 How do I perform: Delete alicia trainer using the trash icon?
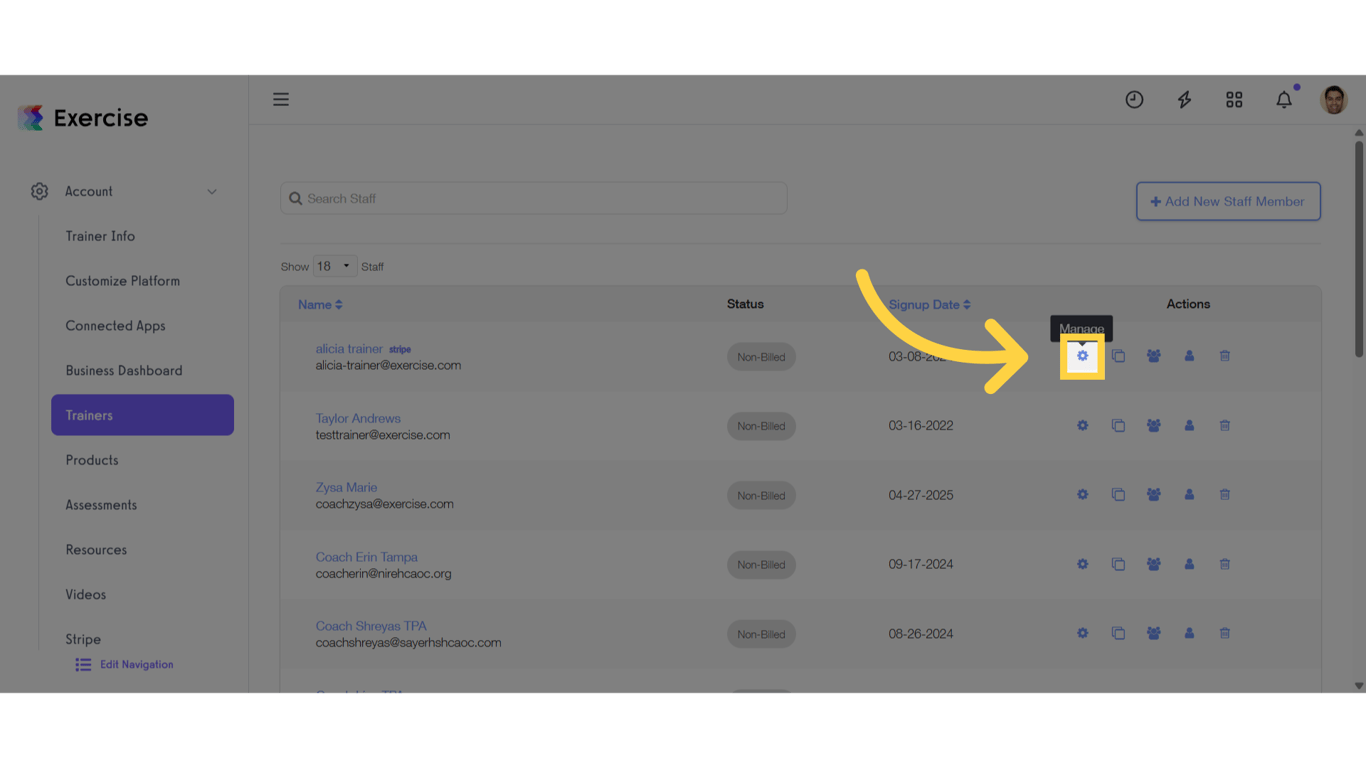click(x=1225, y=356)
